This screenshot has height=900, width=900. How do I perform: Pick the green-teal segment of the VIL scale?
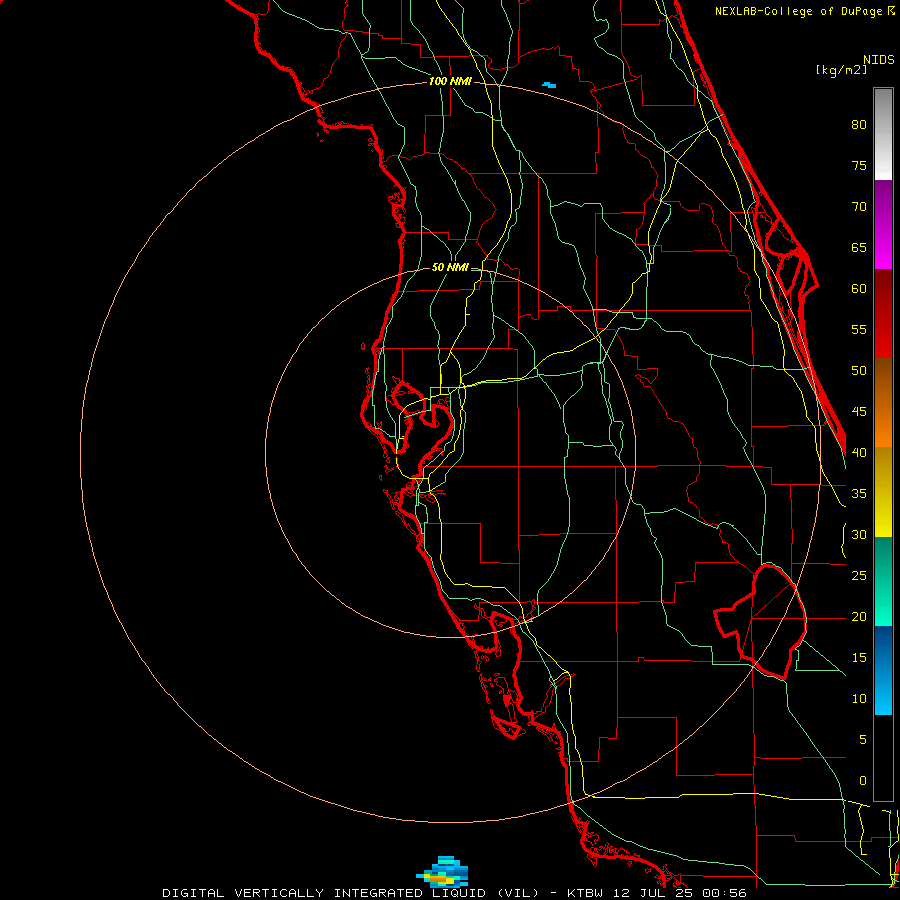click(x=883, y=581)
